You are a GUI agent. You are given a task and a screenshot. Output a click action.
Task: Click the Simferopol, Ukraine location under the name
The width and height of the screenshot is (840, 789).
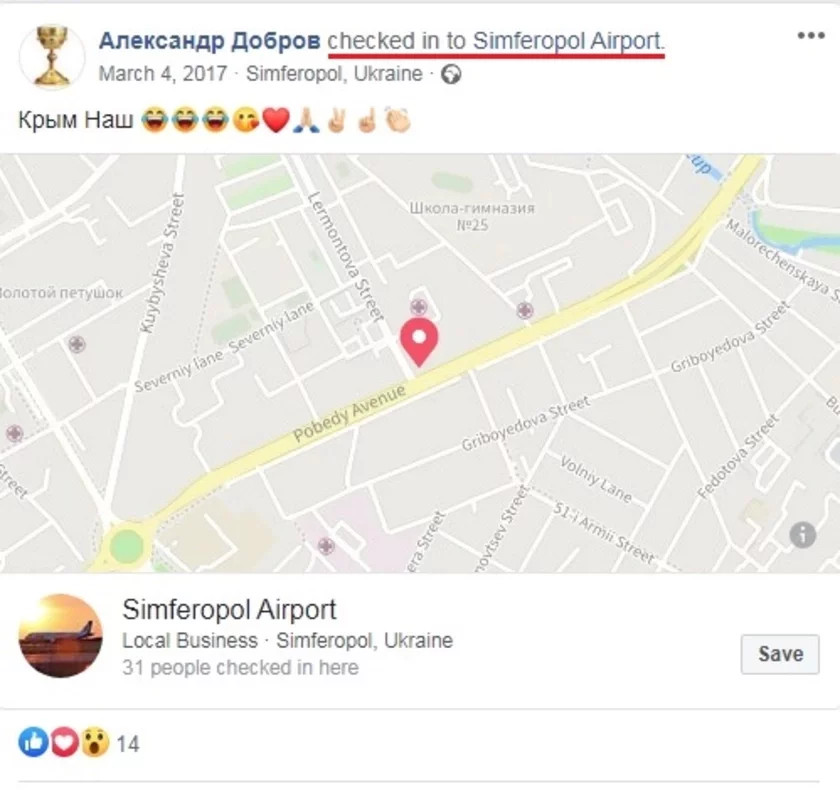334,74
